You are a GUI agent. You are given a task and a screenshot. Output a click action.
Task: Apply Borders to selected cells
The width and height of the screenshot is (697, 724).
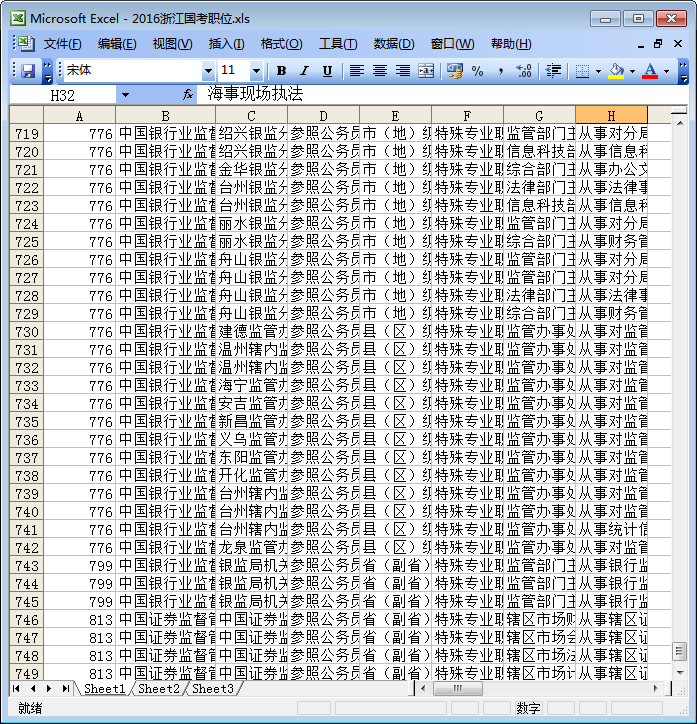coord(582,71)
